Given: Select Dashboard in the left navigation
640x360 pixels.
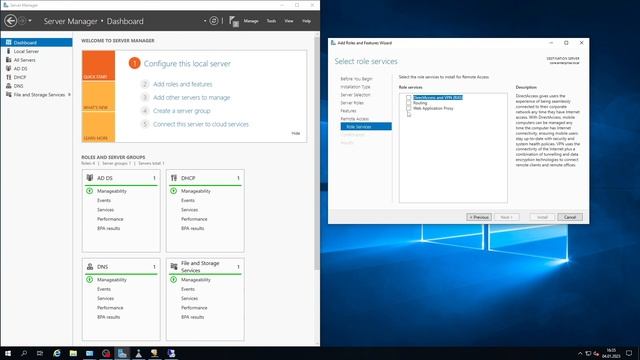Looking at the screenshot, I should pos(37,42).
